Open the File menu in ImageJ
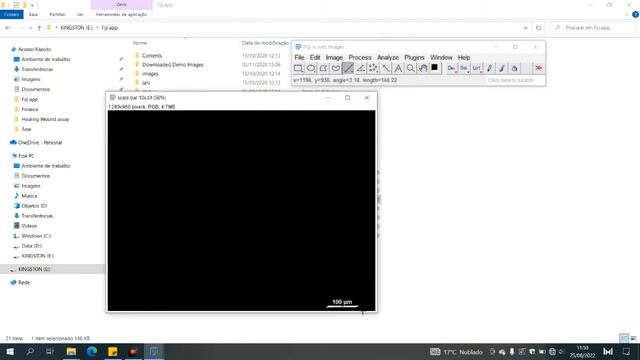Viewport: 640px width, 360px height. (299, 58)
